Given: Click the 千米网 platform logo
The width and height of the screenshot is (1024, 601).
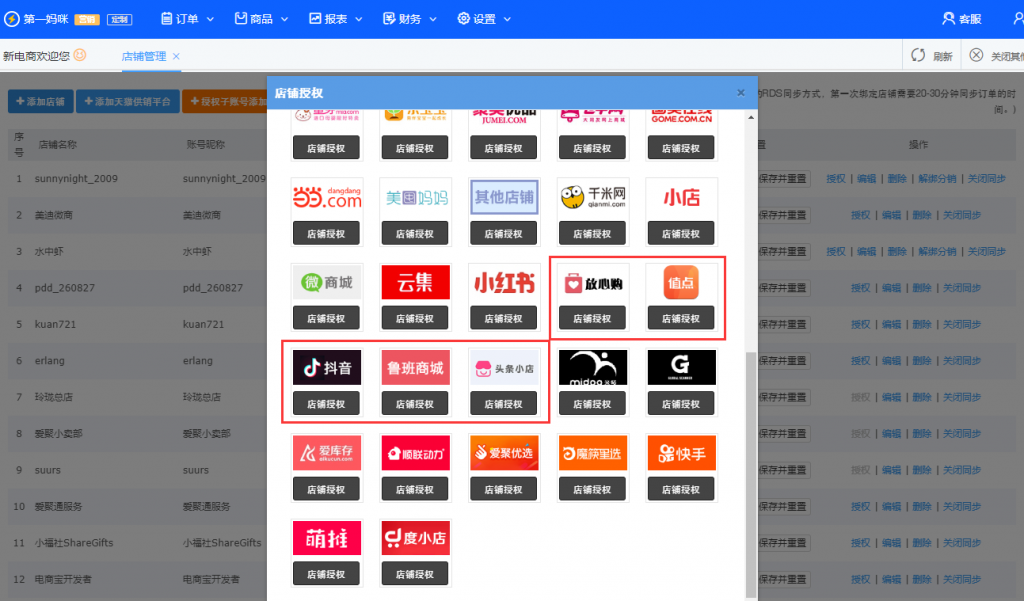Looking at the screenshot, I should click(593, 197).
